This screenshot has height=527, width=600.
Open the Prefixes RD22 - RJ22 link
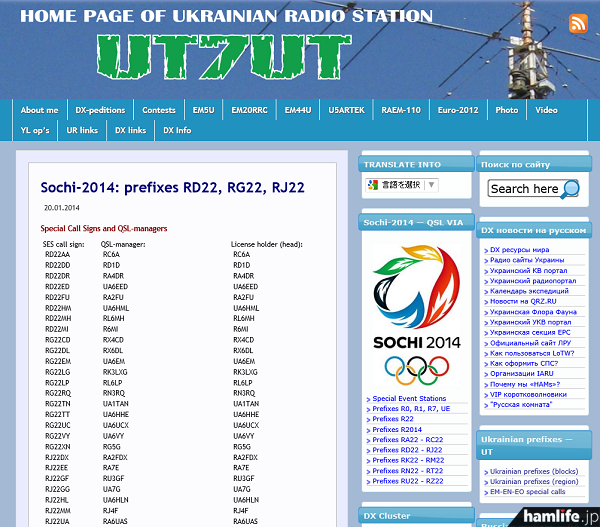407,450
